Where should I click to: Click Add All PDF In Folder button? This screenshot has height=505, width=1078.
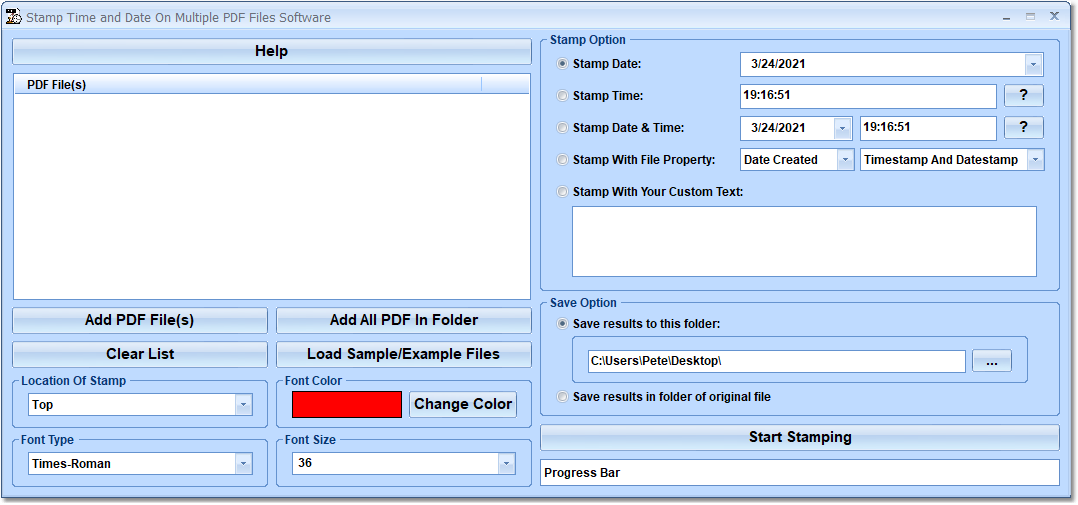(404, 320)
